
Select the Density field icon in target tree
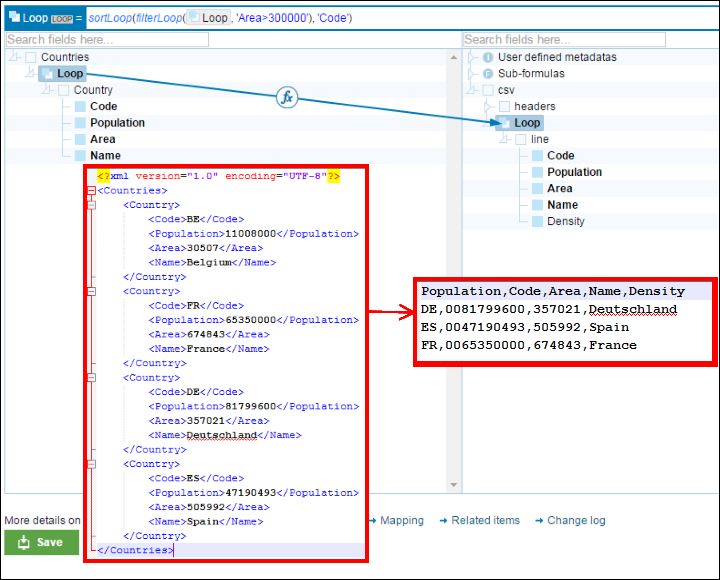pyautogui.click(x=537, y=221)
